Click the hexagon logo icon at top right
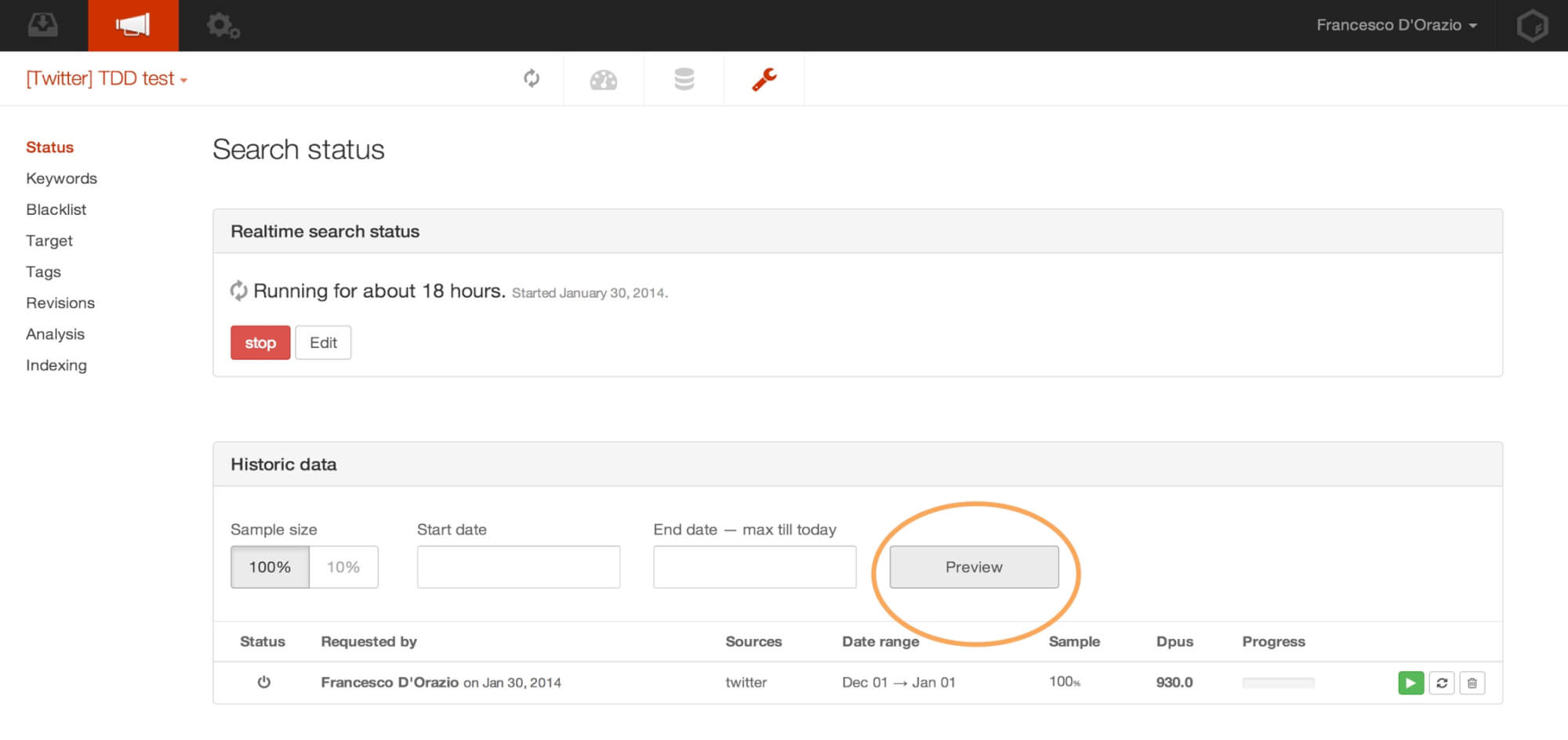Image resolution: width=1568 pixels, height=740 pixels. pyautogui.click(x=1532, y=26)
